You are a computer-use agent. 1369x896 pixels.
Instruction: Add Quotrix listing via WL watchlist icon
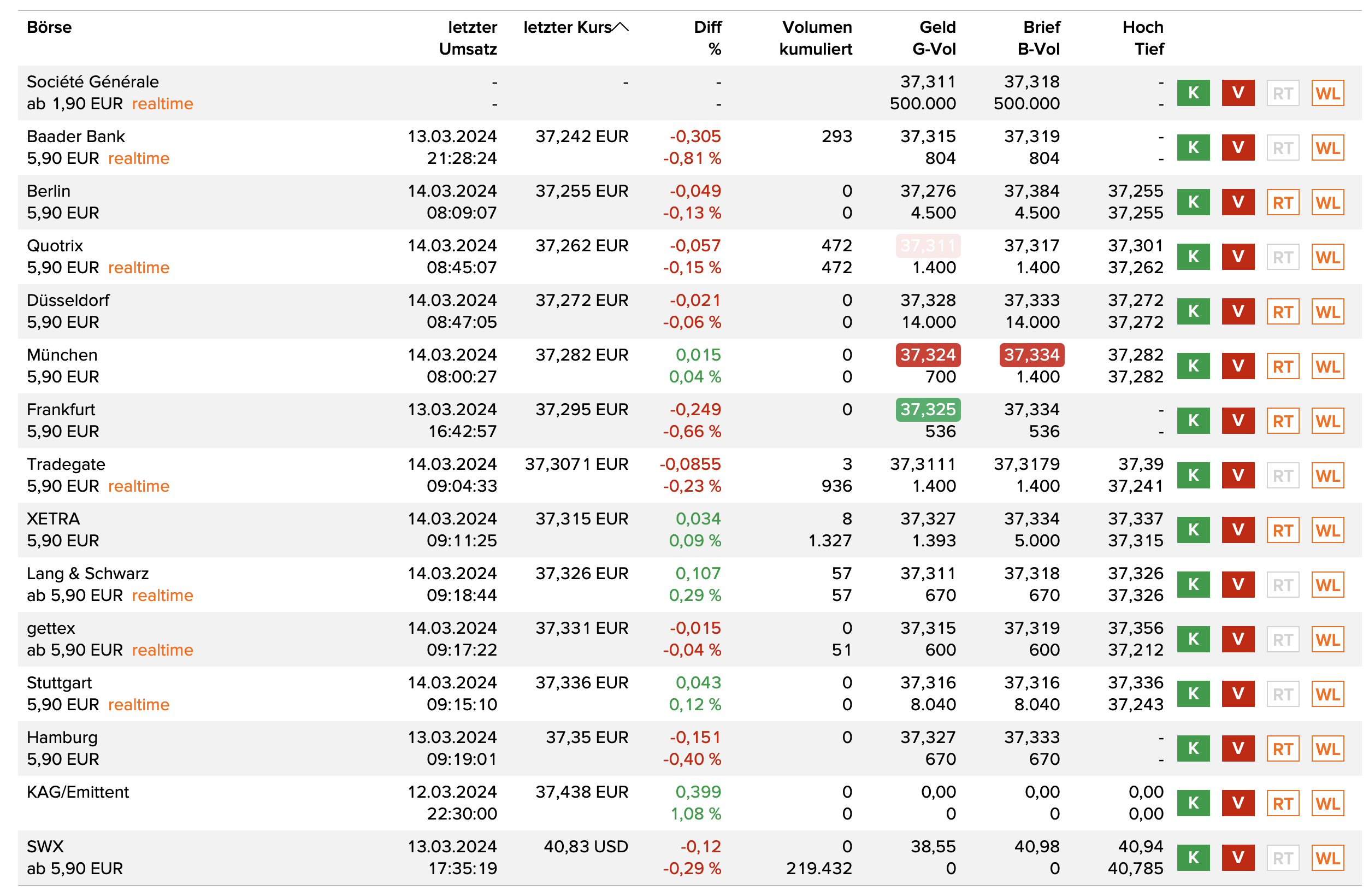tap(1327, 257)
